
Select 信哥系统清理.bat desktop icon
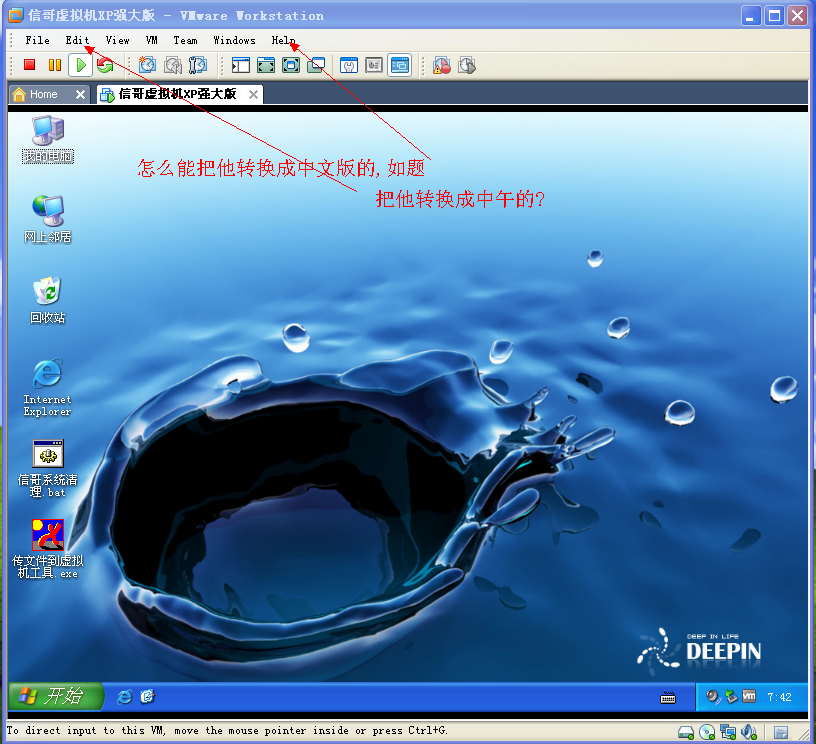click(47, 469)
